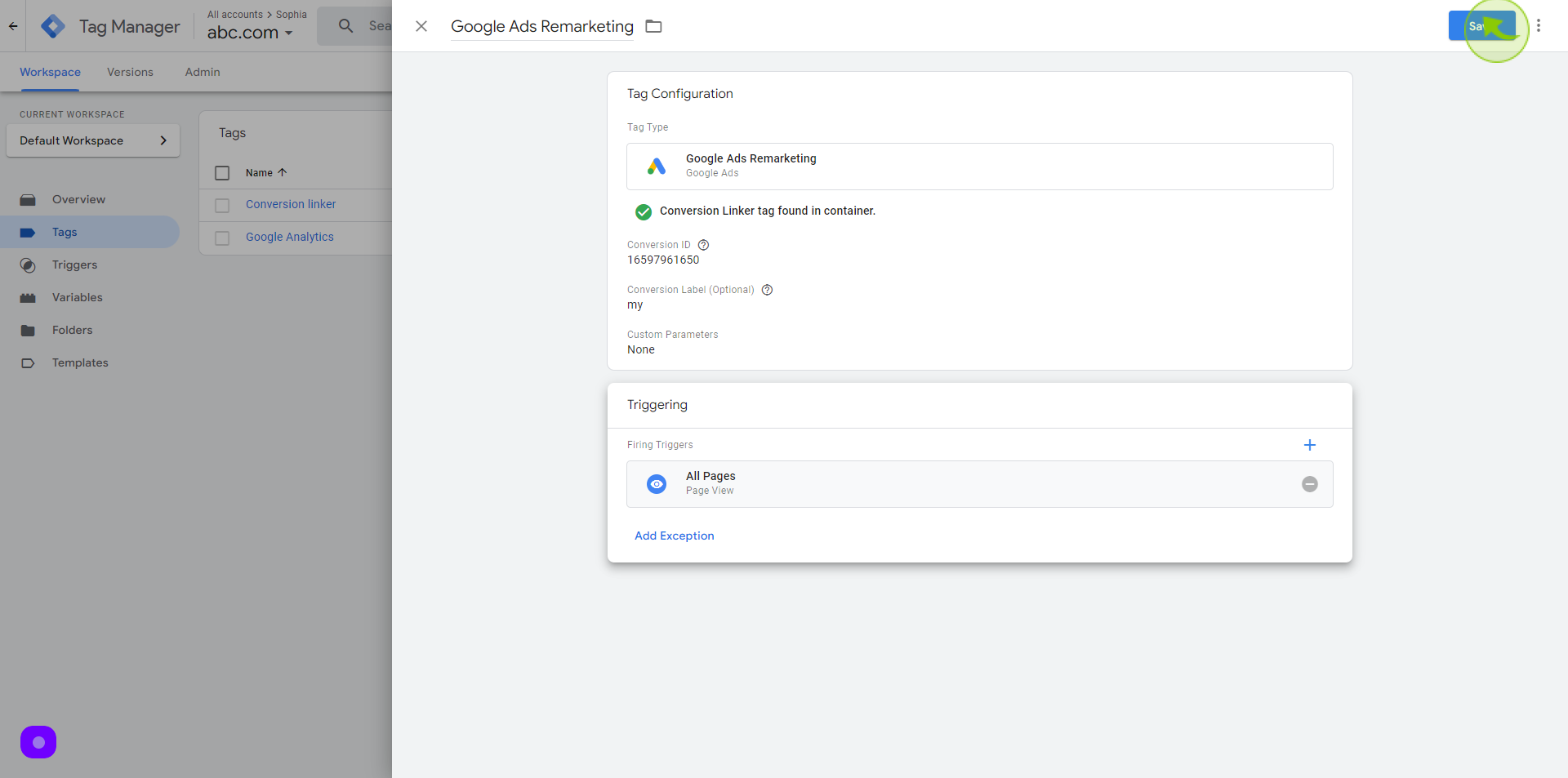Click the Add Exception link

click(x=675, y=536)
